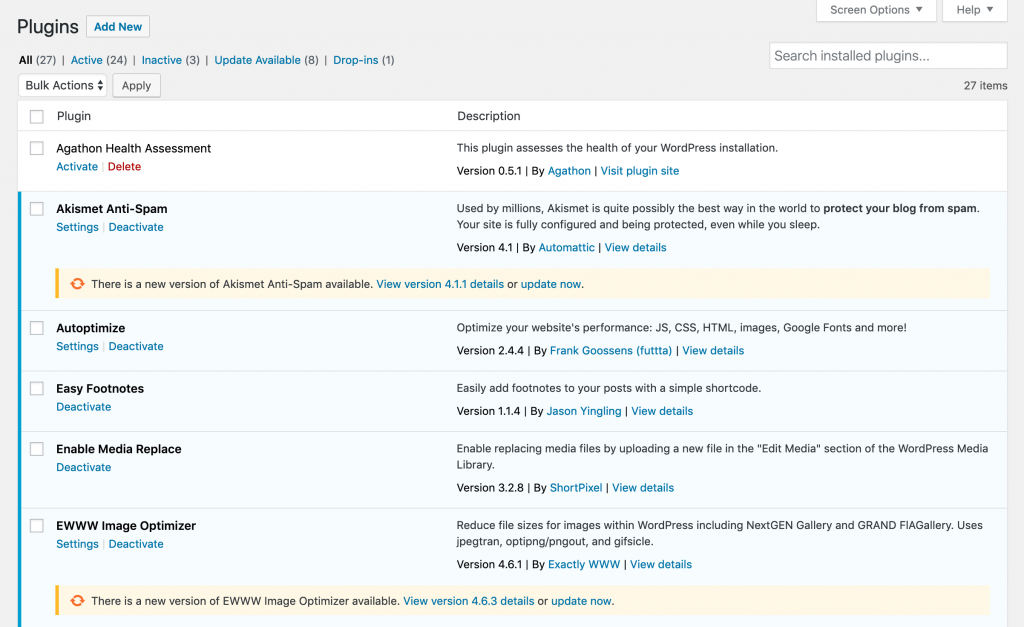
Task: Open Jason Yingling author link
Action: (584, 411)
